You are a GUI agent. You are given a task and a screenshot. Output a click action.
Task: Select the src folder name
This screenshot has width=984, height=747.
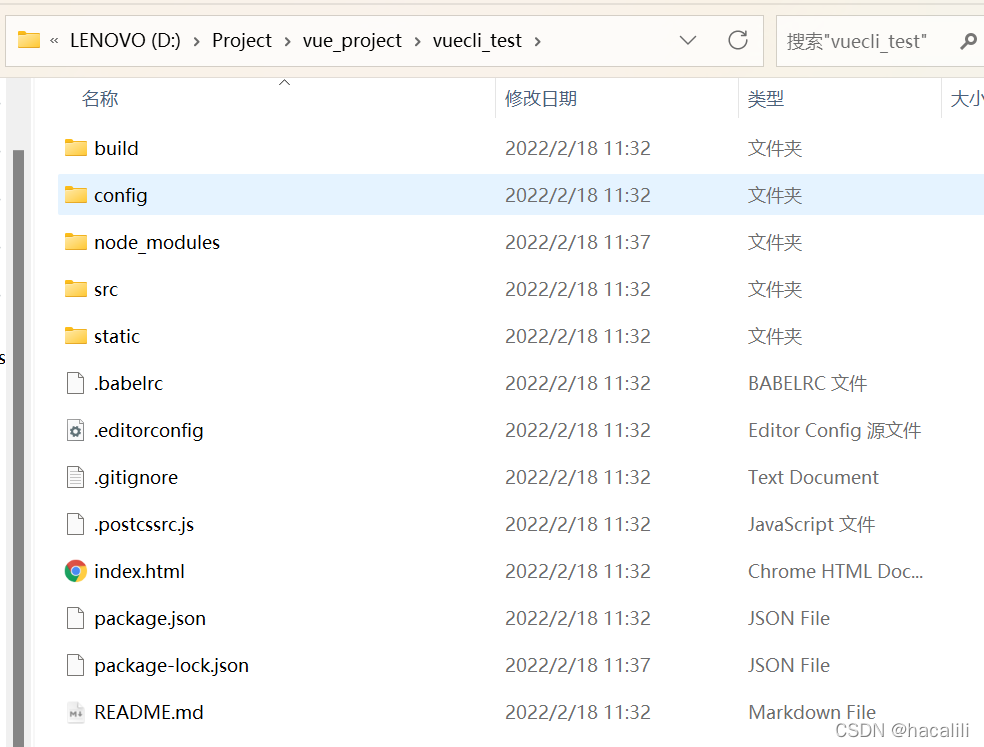(x=106, y=290)
